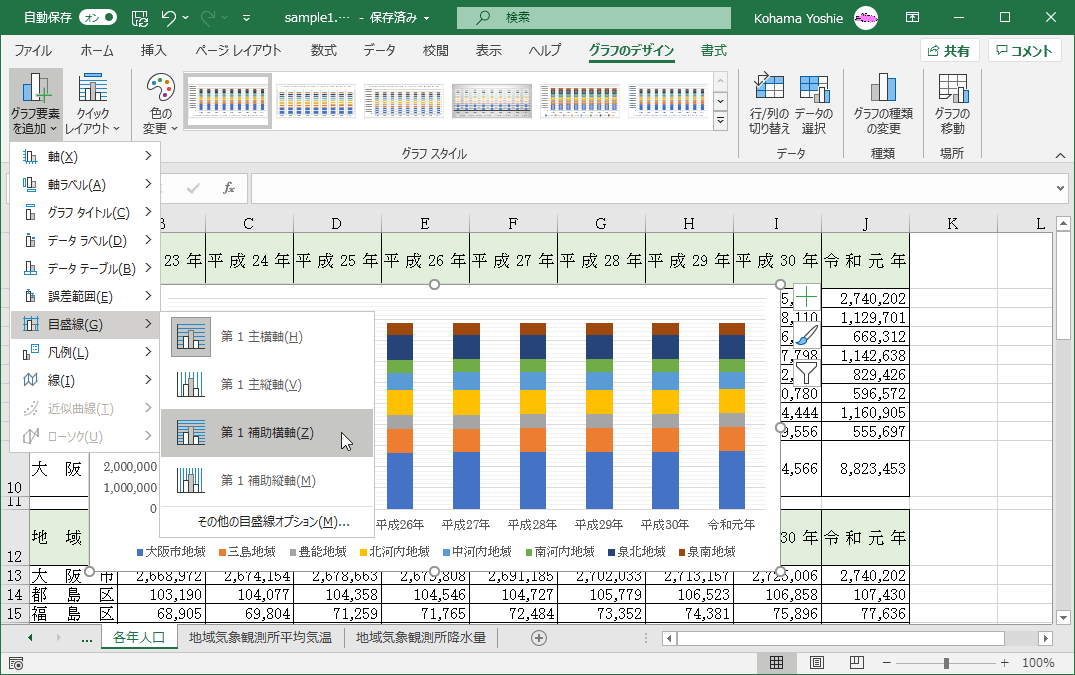Expand the chart styles gallery more arrow
1075x675 pixels.
click(x=720, y=121)
